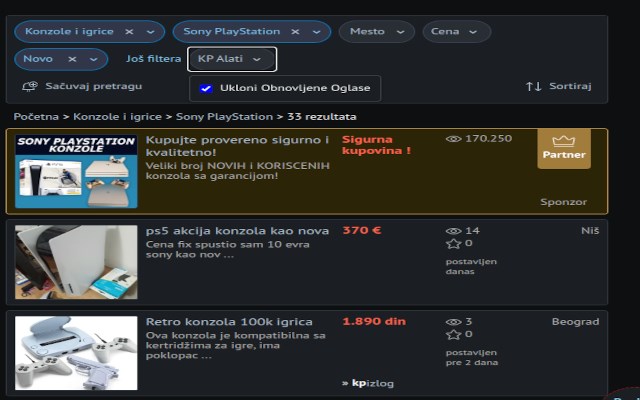
Task: Open the Mesto filter dropdown
Action: click(377, 31)
